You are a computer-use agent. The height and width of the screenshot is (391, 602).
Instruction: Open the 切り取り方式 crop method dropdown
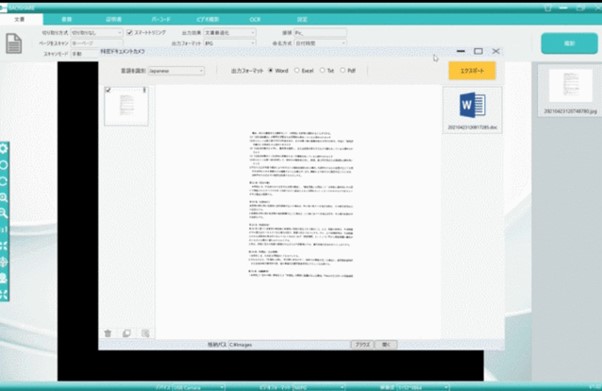click(96, 33)
